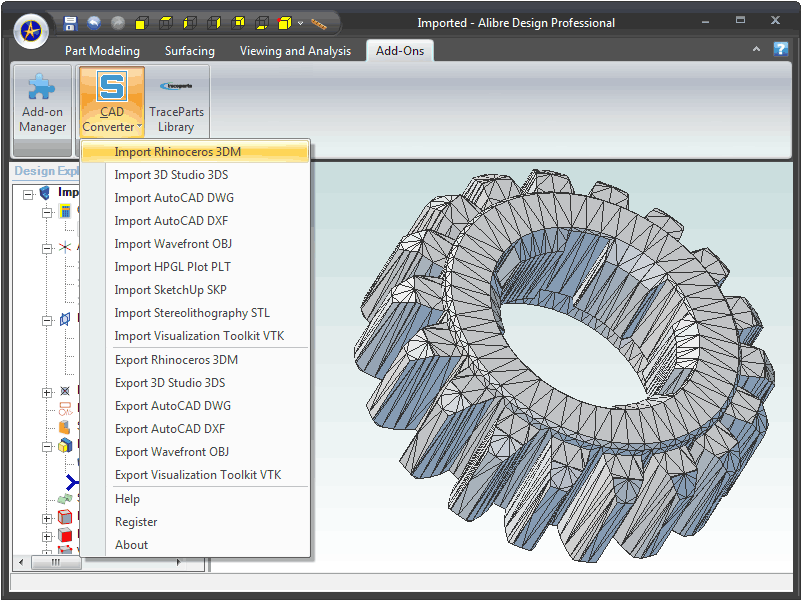Collapse the calculator icon tree node
Screen dimensions: 802x601
(x=47, y=212)
